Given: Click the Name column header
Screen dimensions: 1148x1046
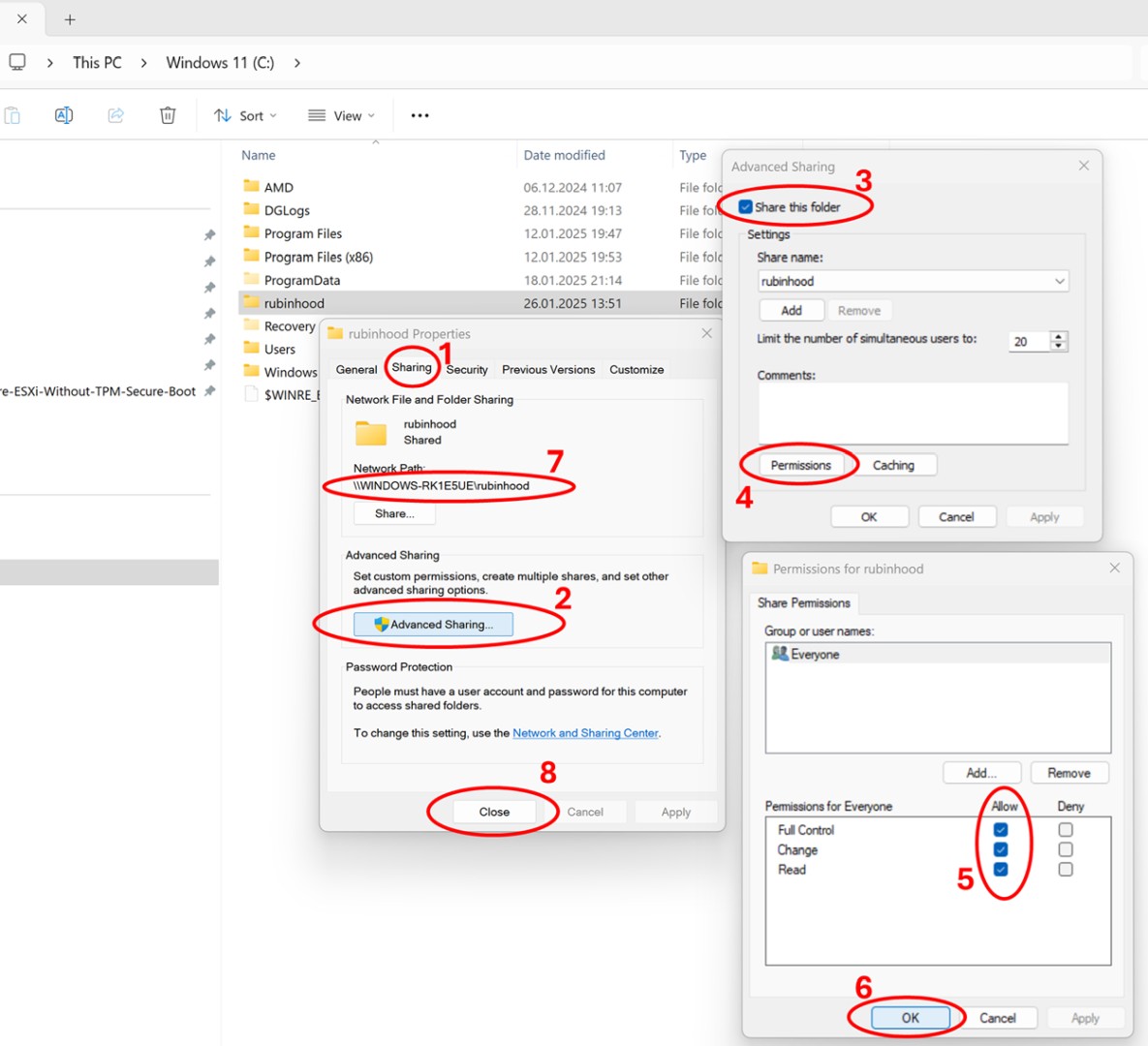Looking at the screenshot, I should 259,155.
